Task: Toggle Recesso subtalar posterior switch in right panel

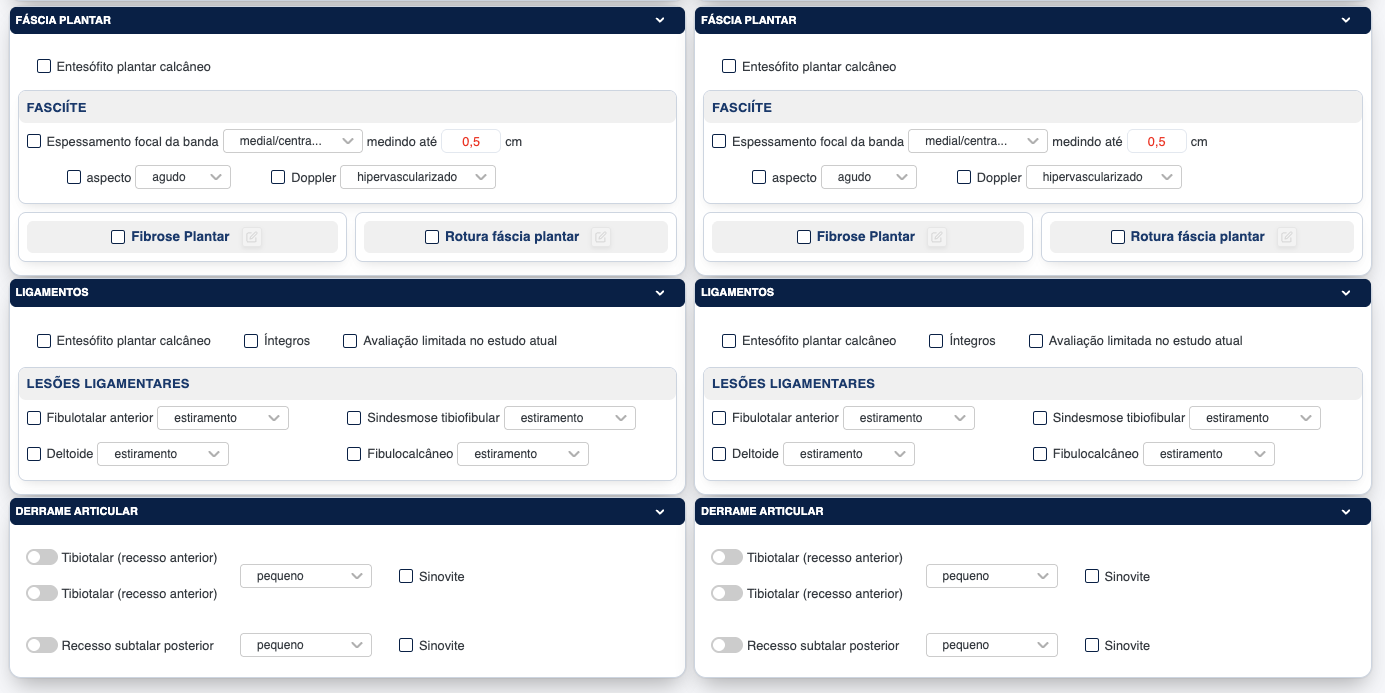Action: [727, 646]
